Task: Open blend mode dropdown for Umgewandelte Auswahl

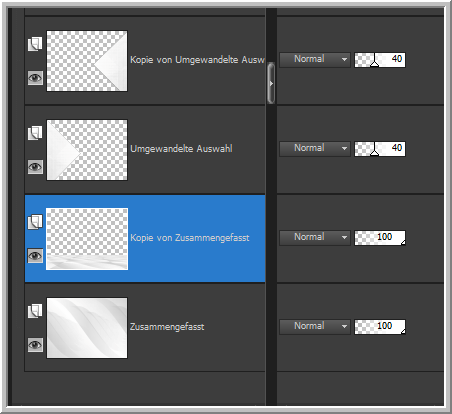Action: click(315, 149)
